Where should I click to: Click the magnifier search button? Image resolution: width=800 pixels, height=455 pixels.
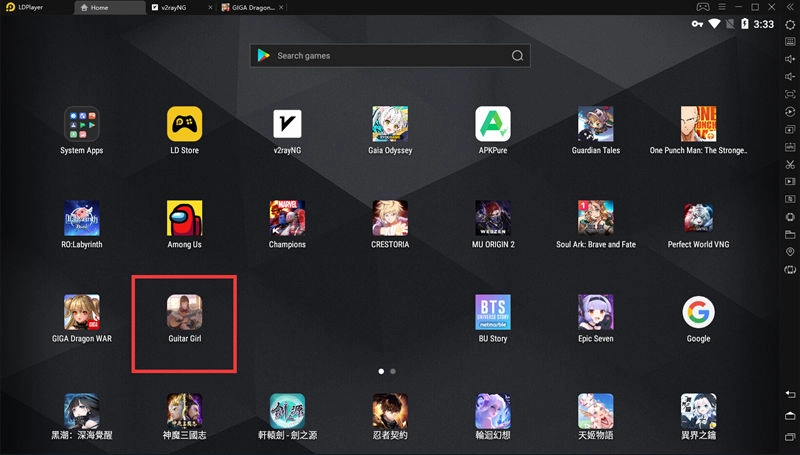(x=517, y=56)
